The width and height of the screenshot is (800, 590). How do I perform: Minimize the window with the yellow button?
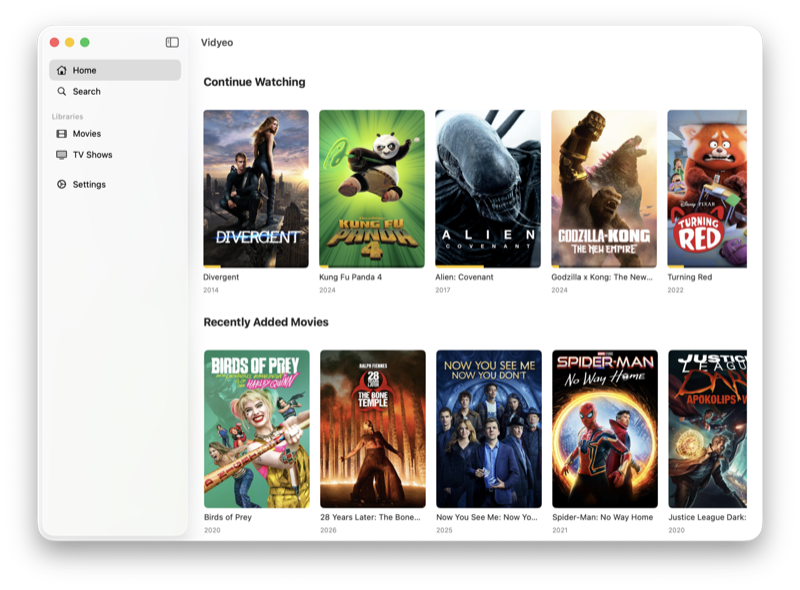click(70, 42)
